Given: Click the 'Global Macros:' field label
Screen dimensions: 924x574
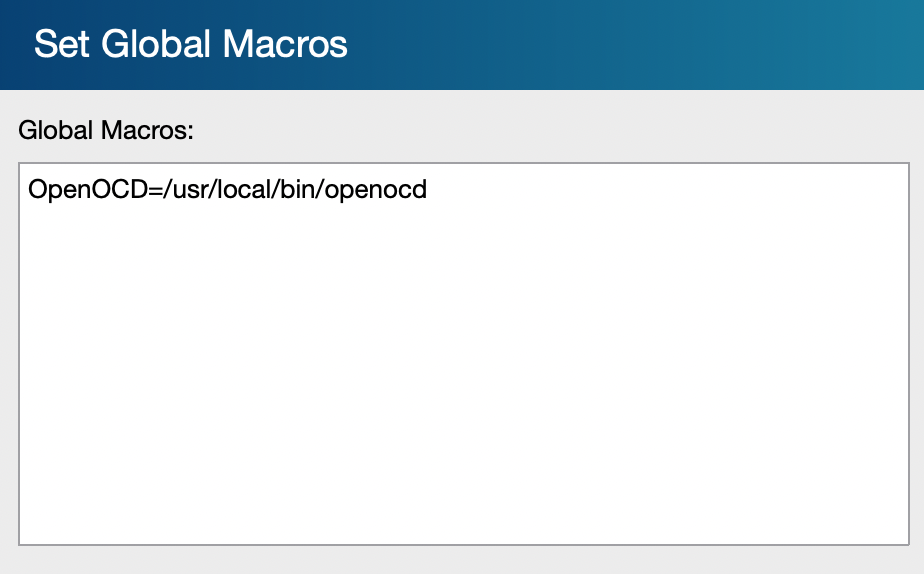Looking at the screenshot, I should point(106,130).
